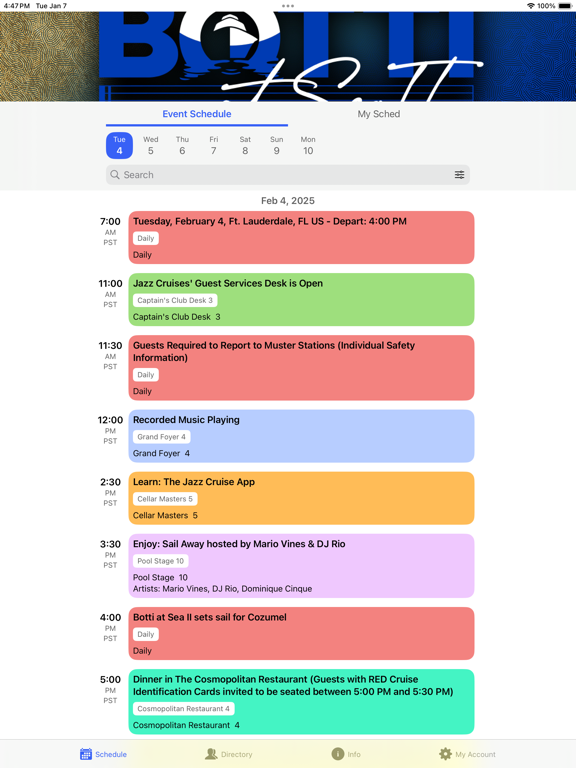This screenshot has width=576, height=768.
Task: Tap the 7:00 AM PST time label
Action: point(110,231)
